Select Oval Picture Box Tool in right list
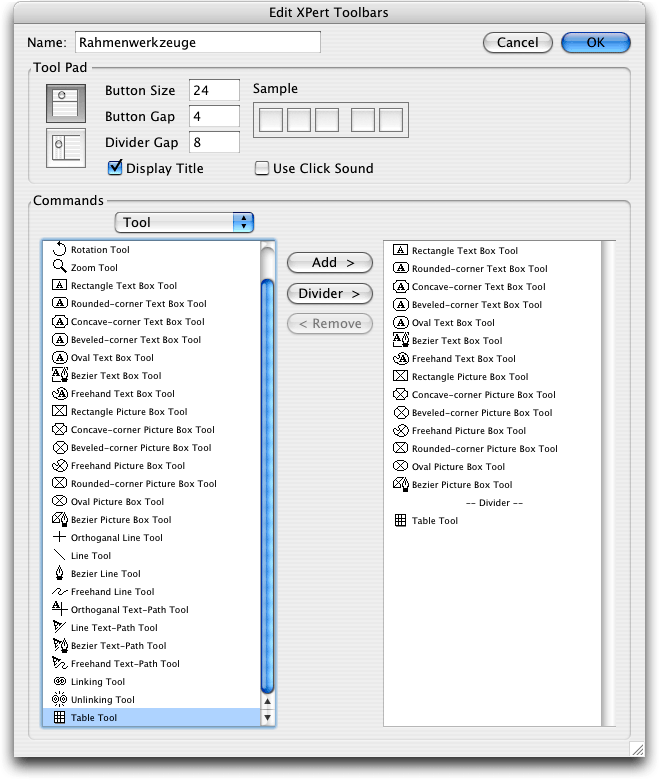The image size is (659, 780). (x=492, y=467)
